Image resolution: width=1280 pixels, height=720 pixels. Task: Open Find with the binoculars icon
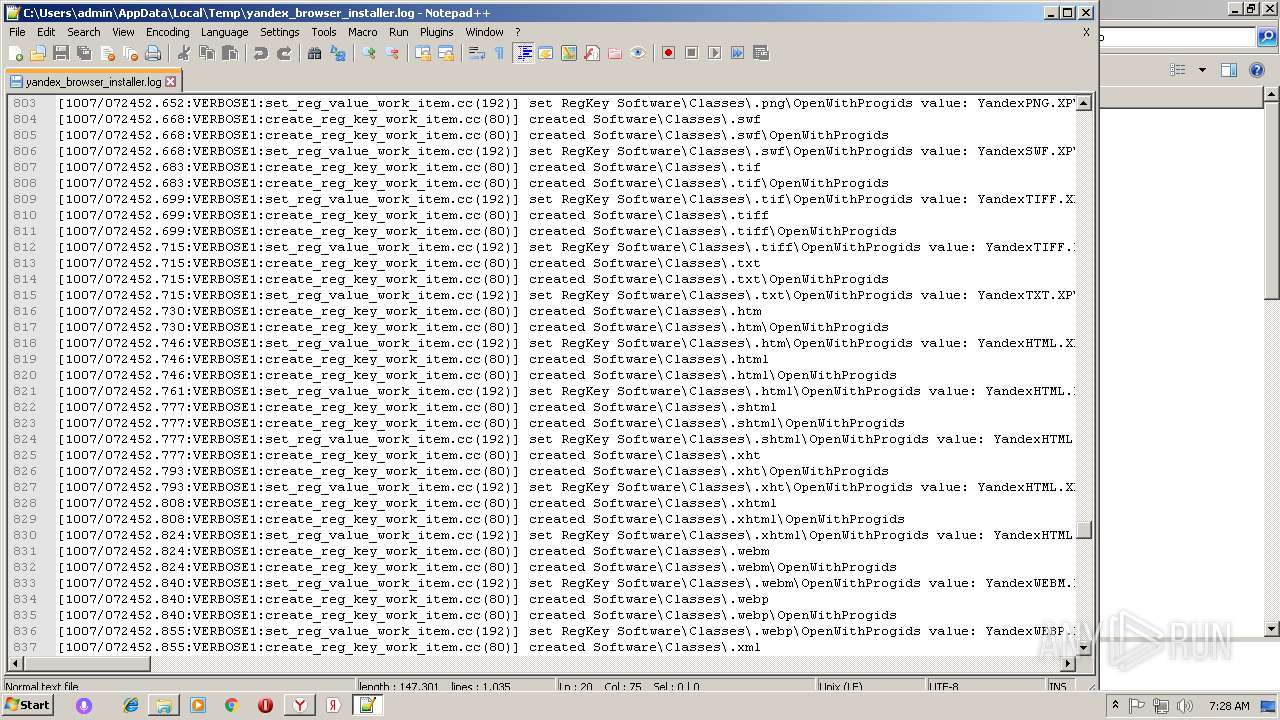click(314, 53)
